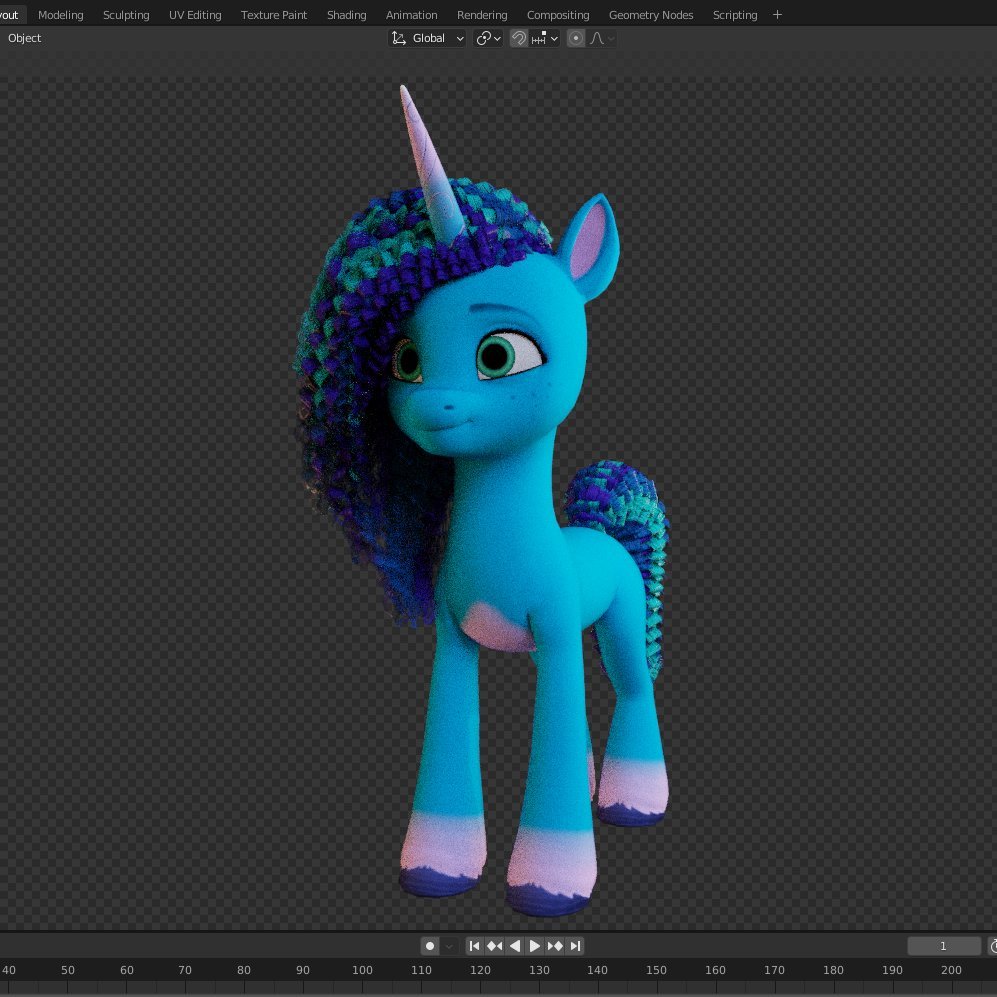Open the Rendering workspace tab
Screen dimensions: 997x997
click(x=482, y=15)
